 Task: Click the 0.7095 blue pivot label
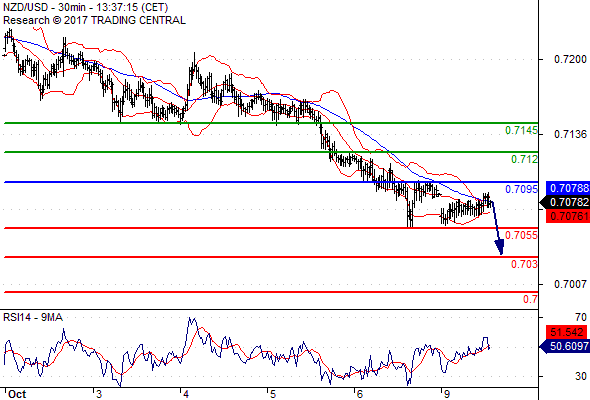tap(521, 189)
